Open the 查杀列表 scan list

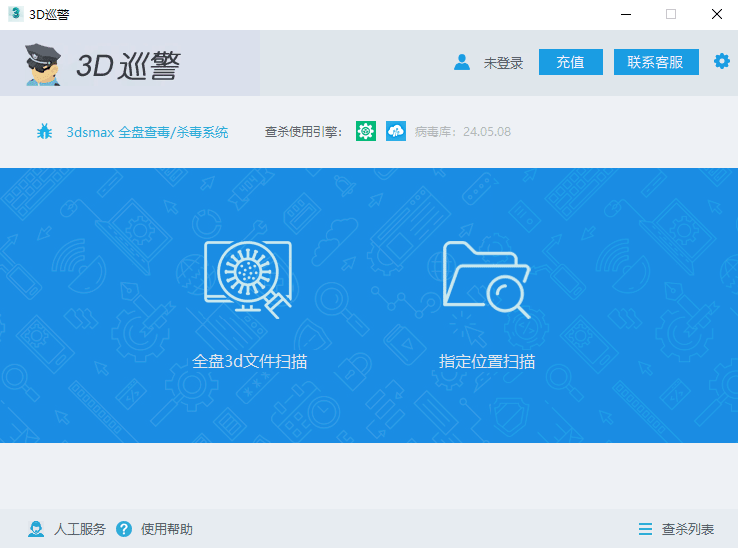(x=688, y=529)
